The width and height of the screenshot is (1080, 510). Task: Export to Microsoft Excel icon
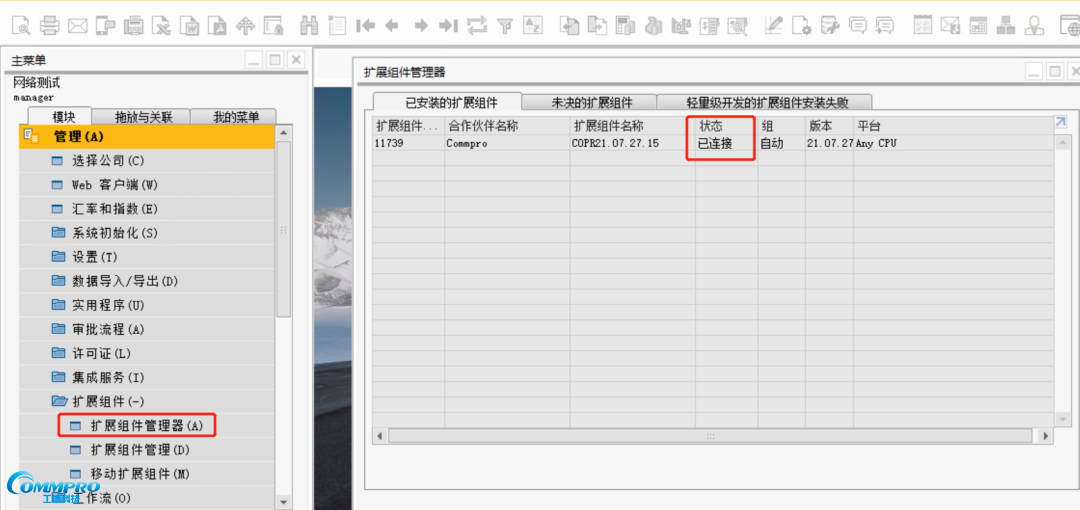click(161, 25)
